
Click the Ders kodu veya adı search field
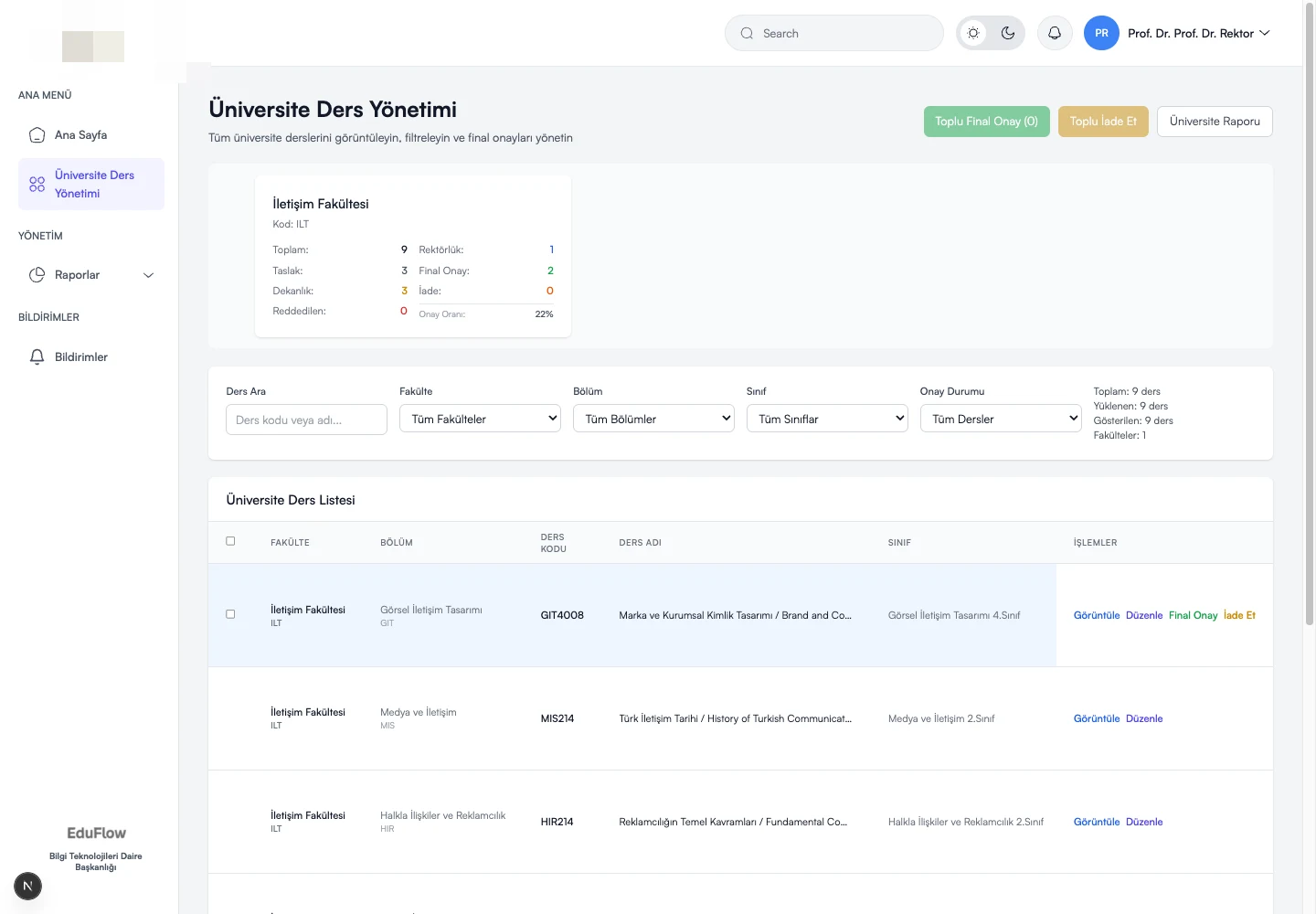click(306, 420)
